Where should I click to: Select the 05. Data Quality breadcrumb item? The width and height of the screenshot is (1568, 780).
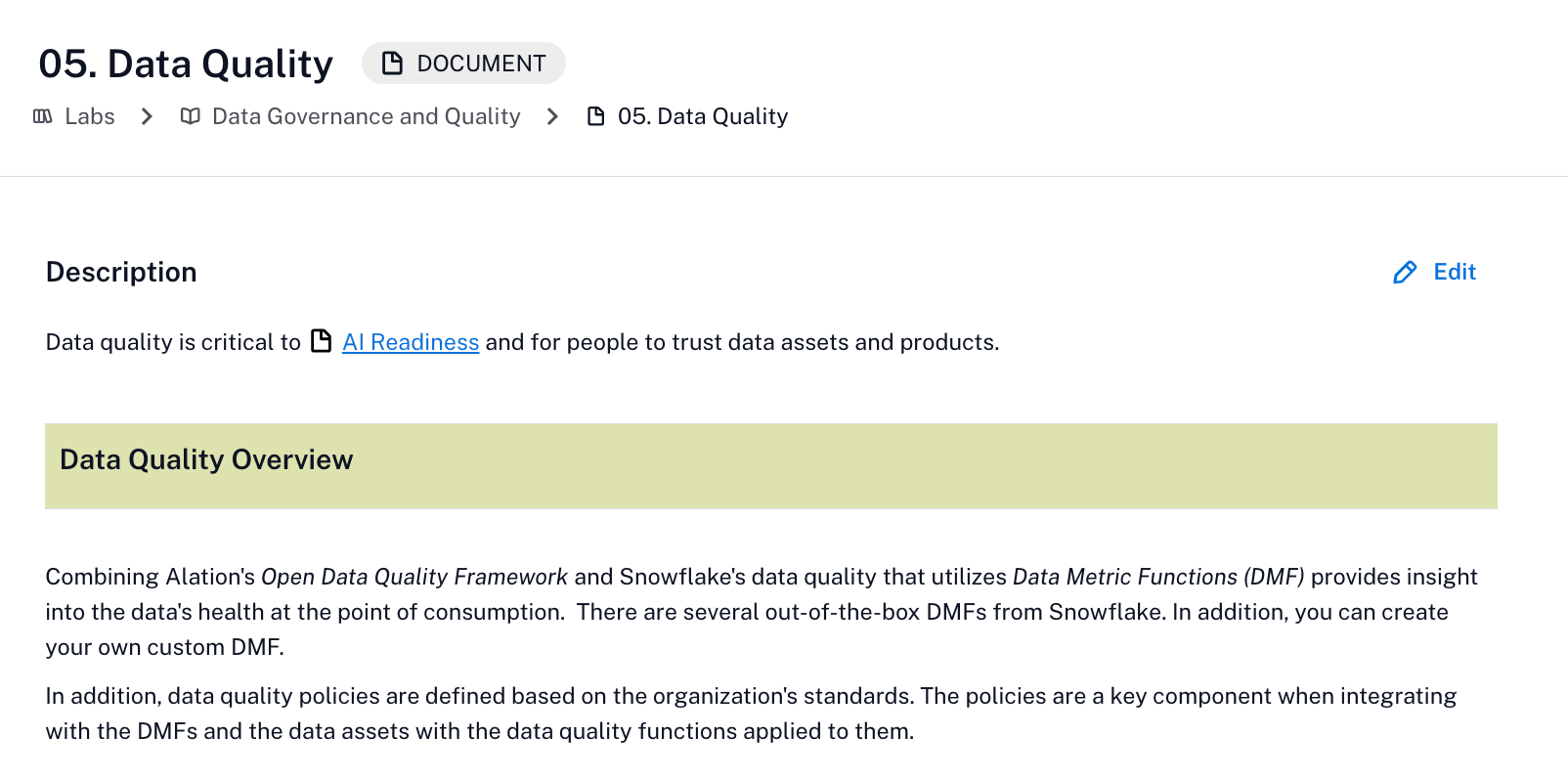(x=702, y=116)
